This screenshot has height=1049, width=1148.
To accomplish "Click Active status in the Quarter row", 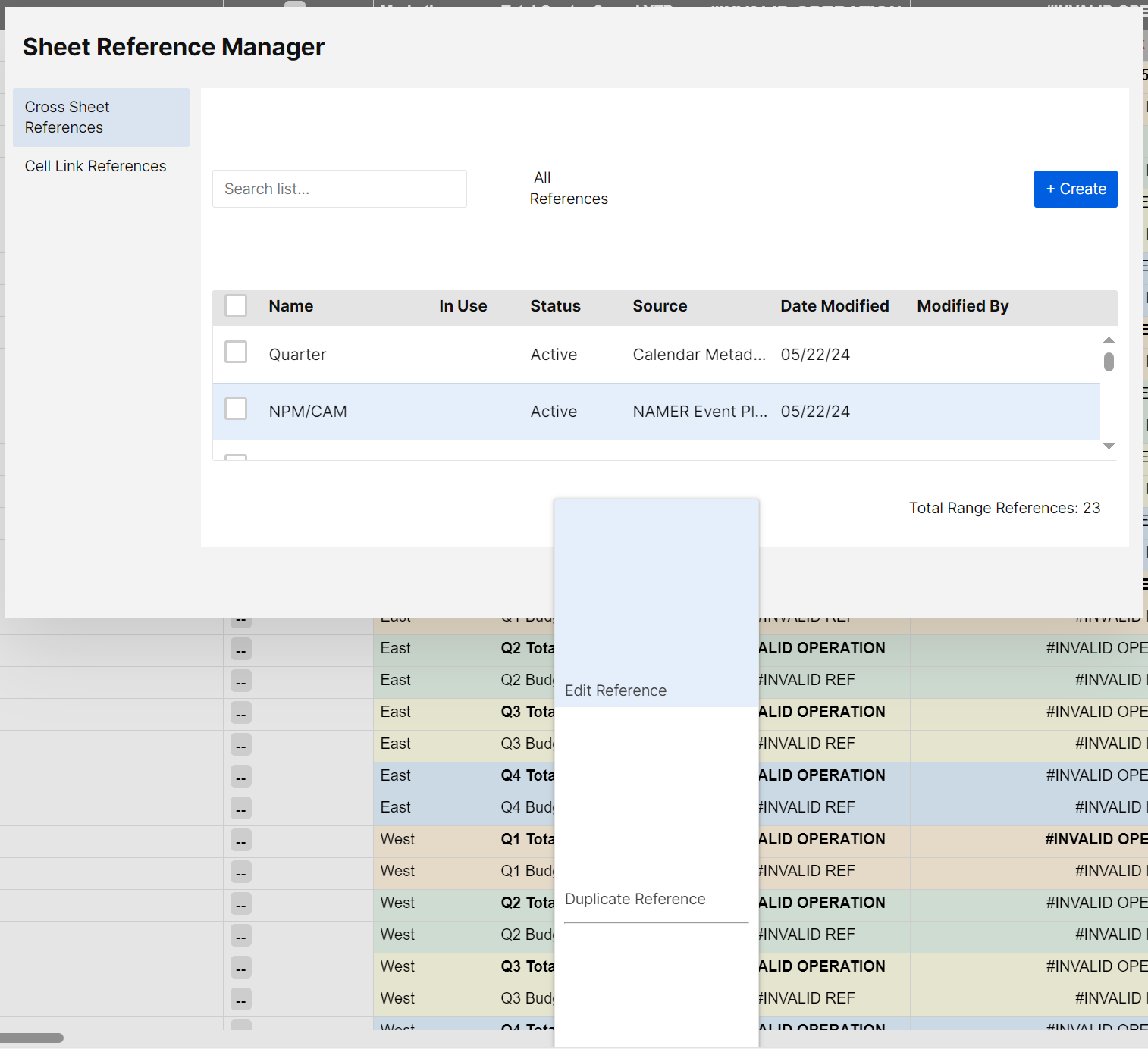I will pos(554,355).
